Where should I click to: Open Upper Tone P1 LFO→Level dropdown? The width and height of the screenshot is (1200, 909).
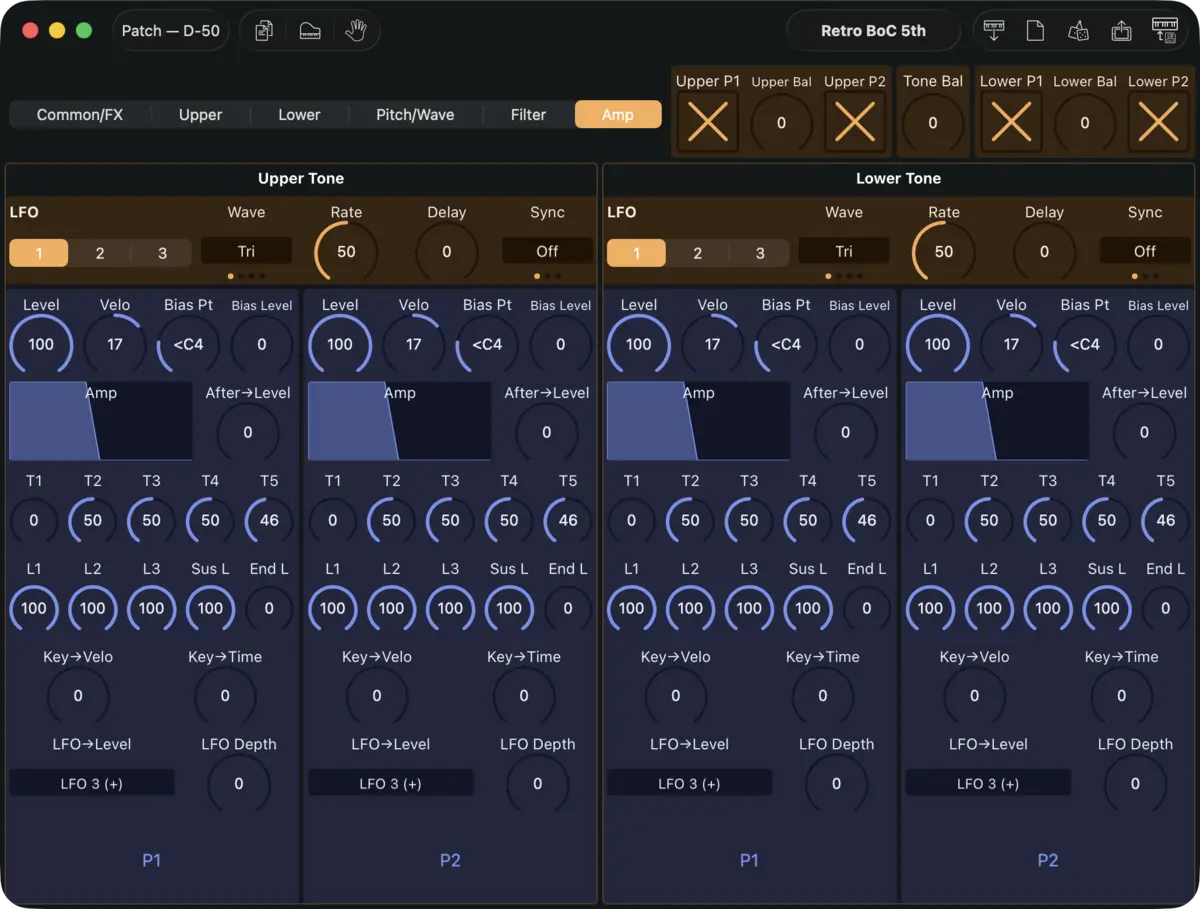[92, 783]
